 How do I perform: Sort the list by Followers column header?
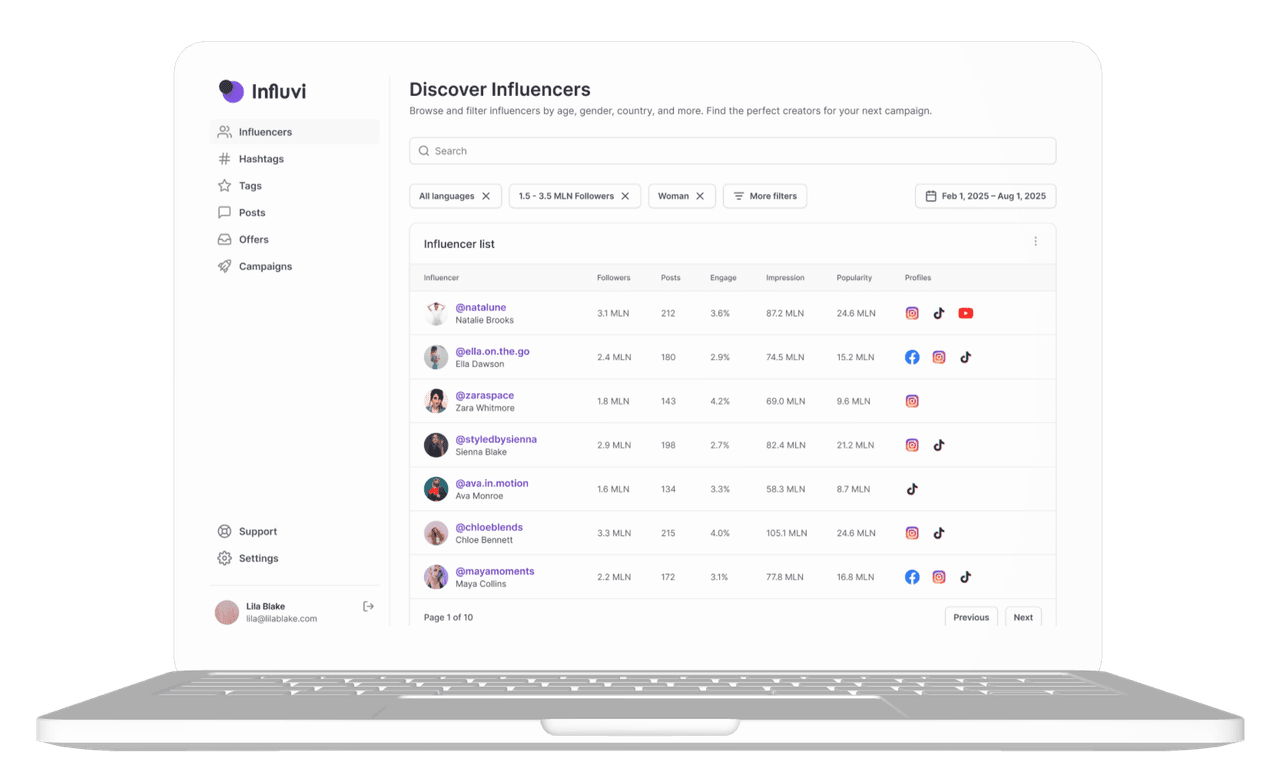613,278
